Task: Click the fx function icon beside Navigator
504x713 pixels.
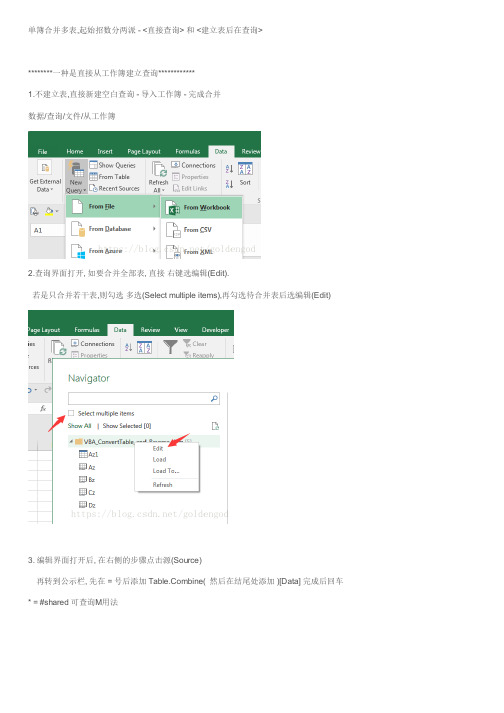Action: [43, 408]
